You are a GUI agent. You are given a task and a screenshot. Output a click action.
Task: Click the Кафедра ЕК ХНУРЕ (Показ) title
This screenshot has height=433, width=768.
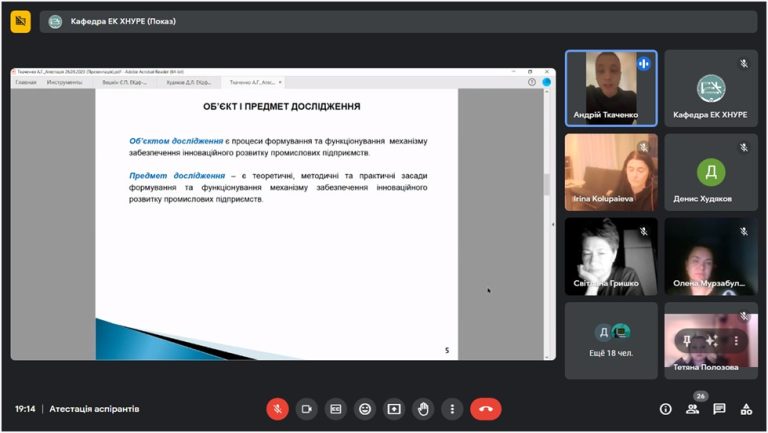coord(123,22)
